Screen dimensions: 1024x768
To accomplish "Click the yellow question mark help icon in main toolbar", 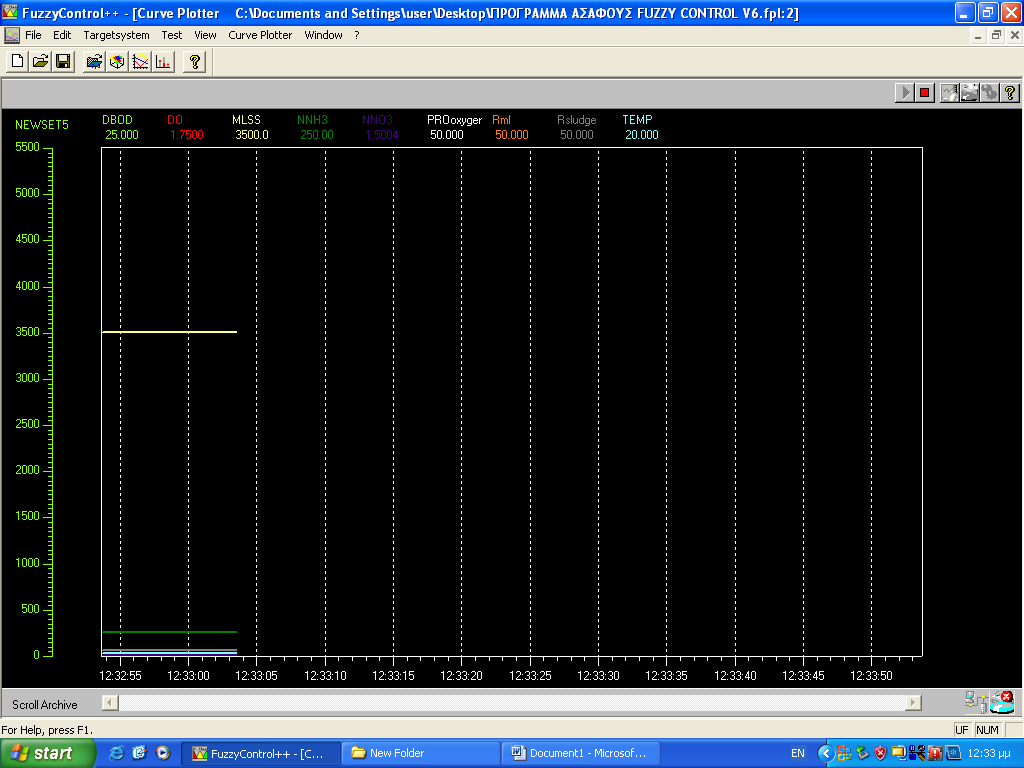I will tap(195, 61).
